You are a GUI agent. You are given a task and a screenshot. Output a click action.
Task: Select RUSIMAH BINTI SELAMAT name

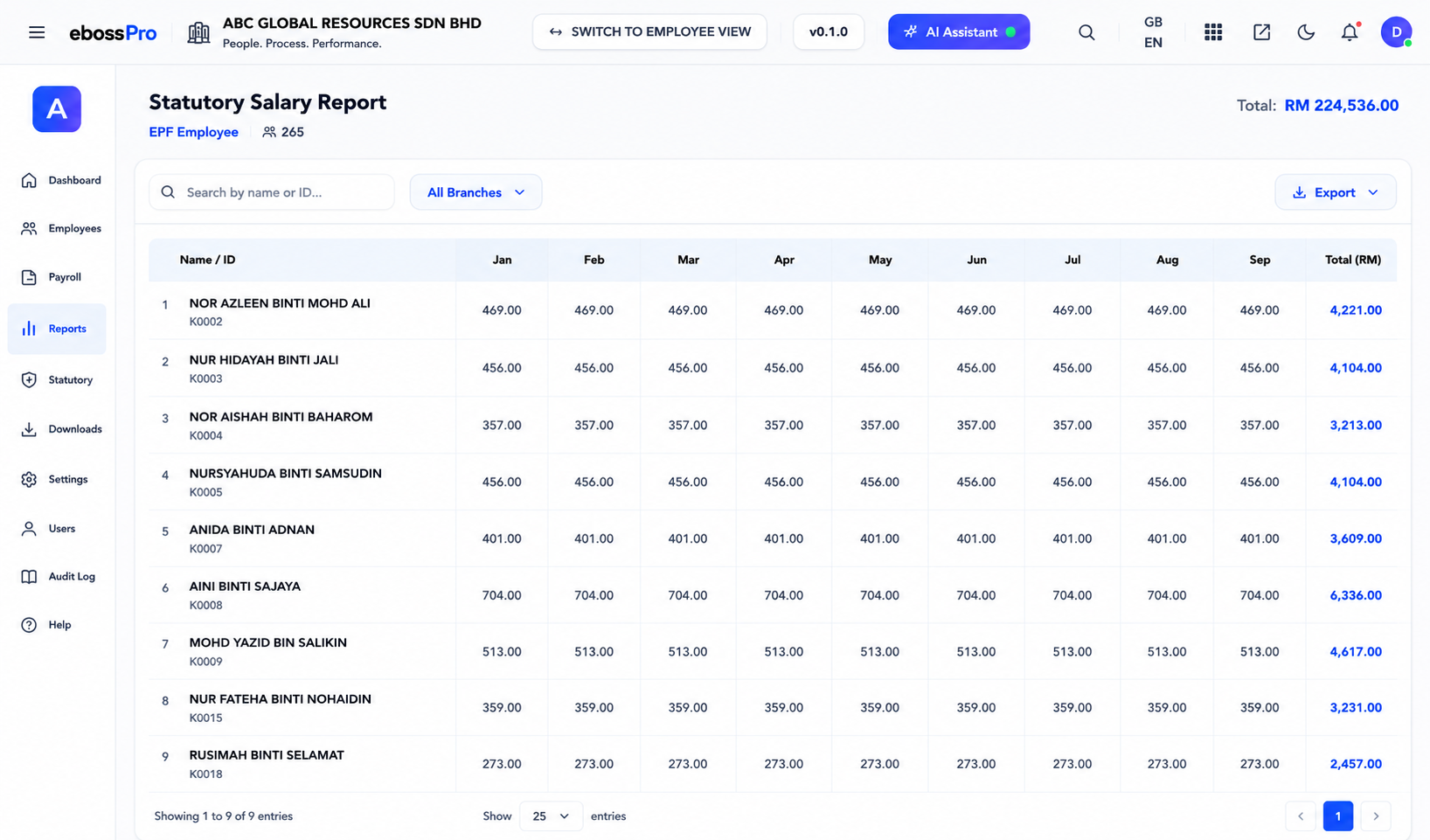tap(267, 755)
